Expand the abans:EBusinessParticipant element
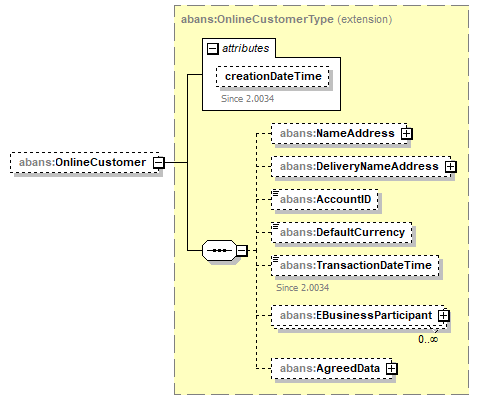This screenshot has width=479, height=400. point(444,316)
